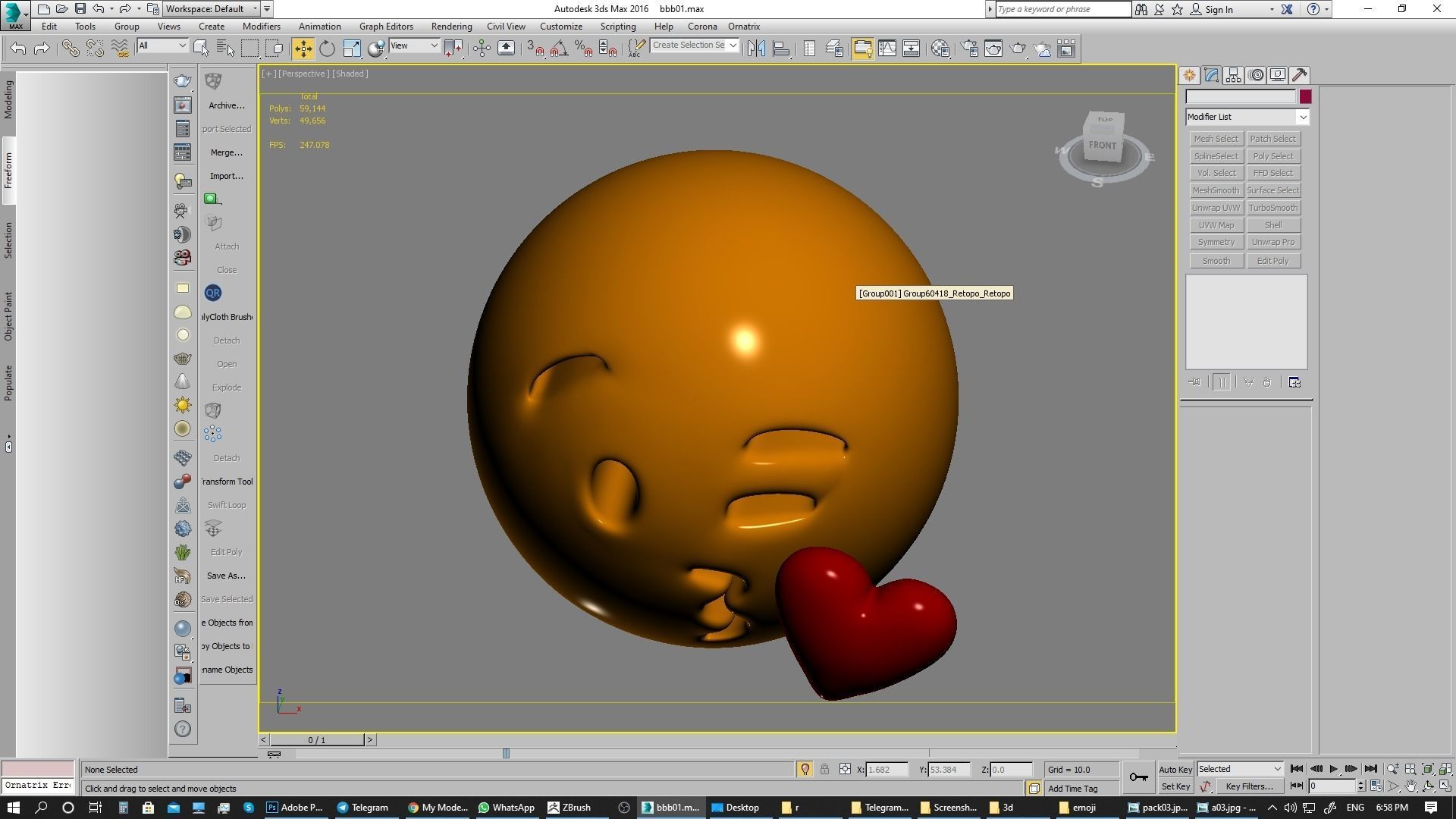
Task: Open the Selected key filter dropdown
Action: tap(1239, 769)
